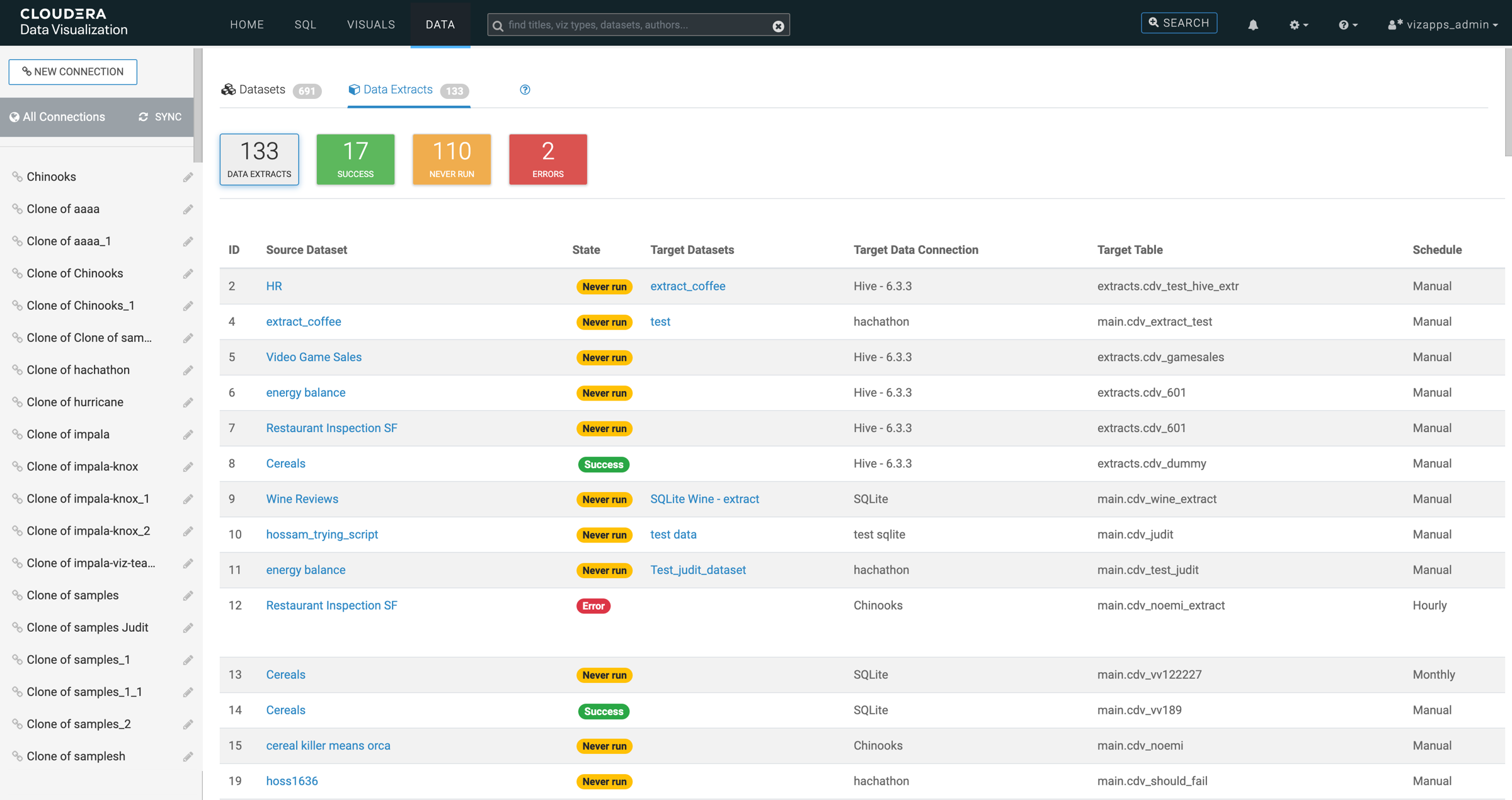Click the edit pencil next to Clone of samples Judit
1512x800 pixels.
point(188,628)
